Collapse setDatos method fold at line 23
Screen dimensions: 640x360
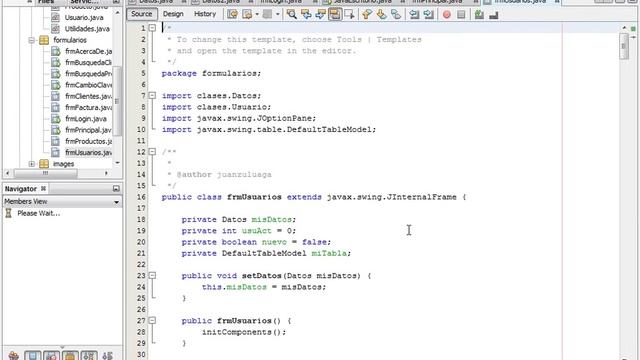[152, 276]
